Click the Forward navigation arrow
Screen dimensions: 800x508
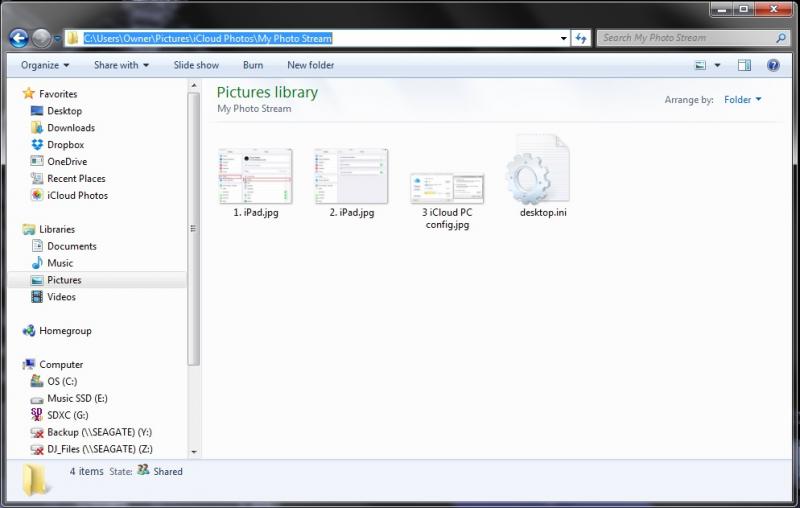pyautogui.click(x=41, y=38)
